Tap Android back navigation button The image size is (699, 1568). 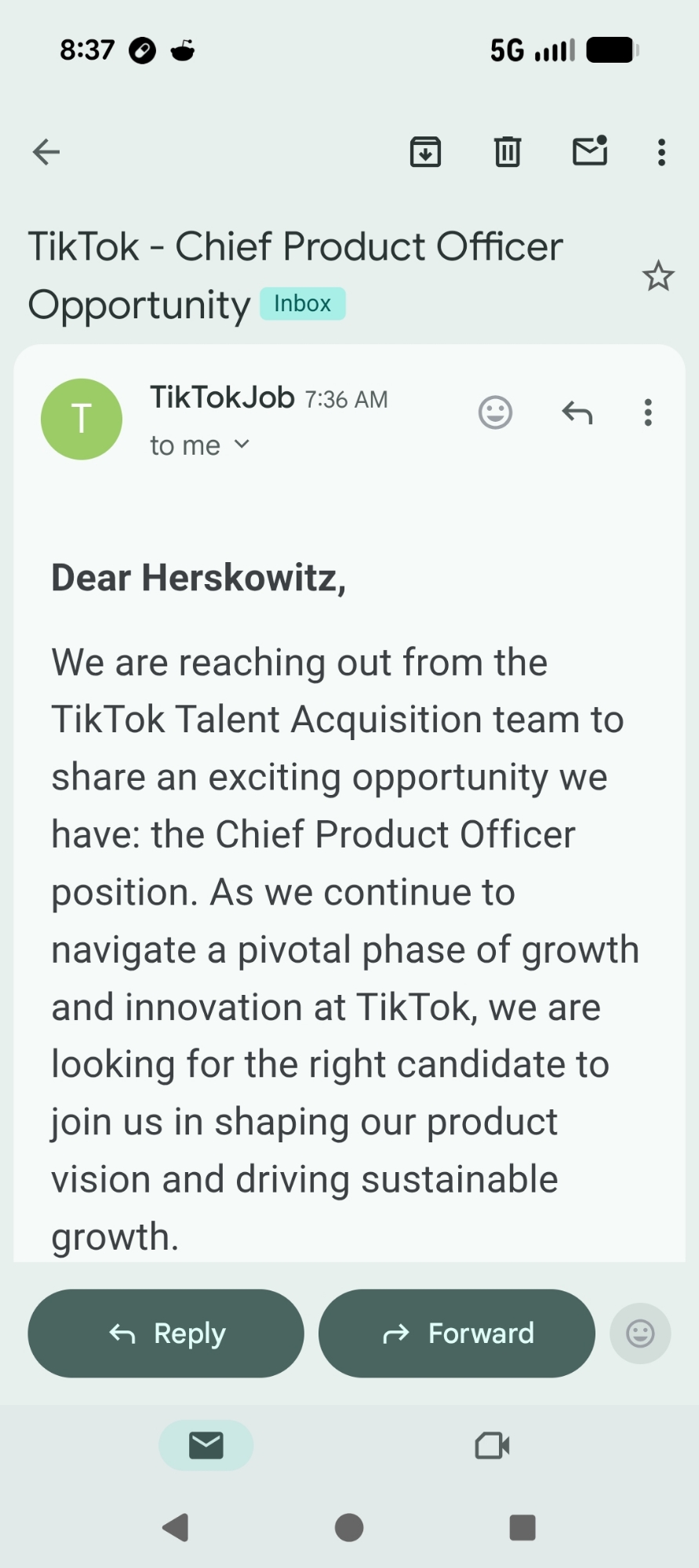[x=176, y=1527]
